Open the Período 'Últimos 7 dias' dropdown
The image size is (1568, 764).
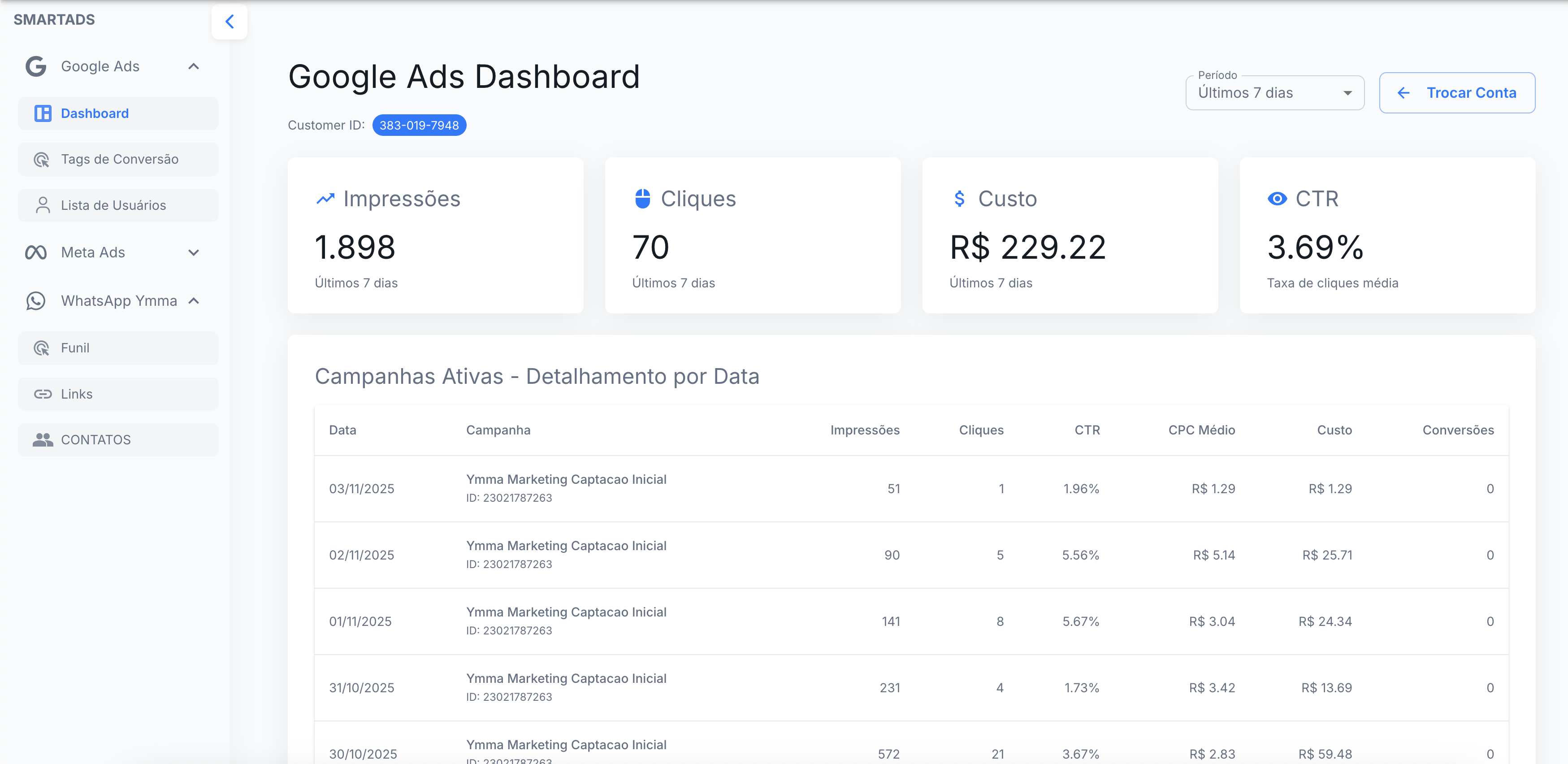[x=1274, y=92]
